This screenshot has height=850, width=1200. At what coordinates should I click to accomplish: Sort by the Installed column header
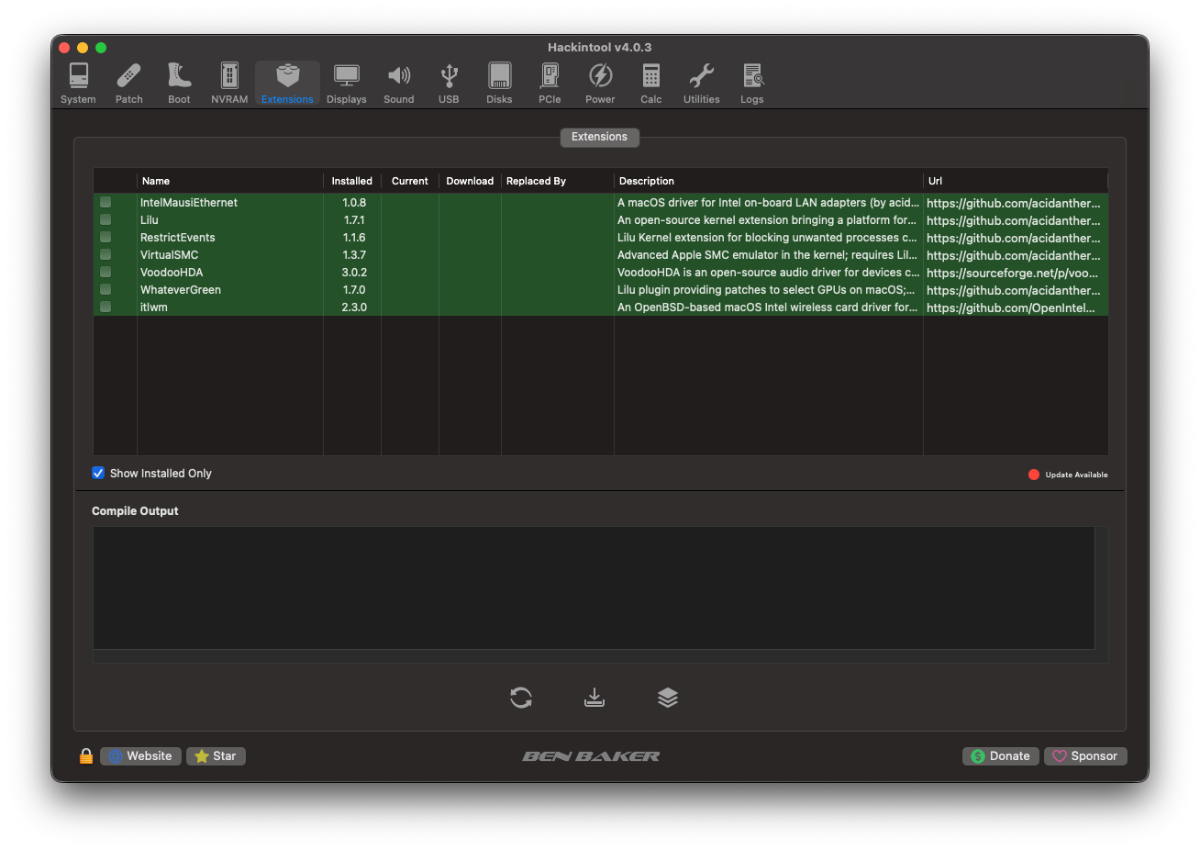352,181
